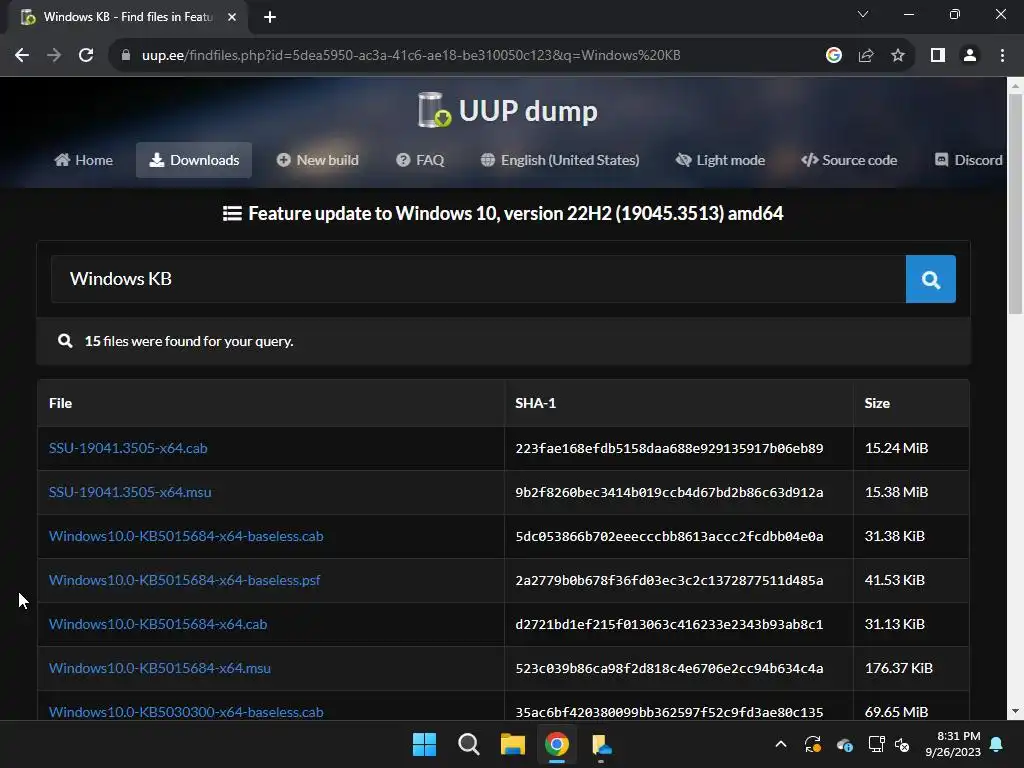Click the display/network tray icon
This screenshot has height=768, width=1024.
[876, 744]
